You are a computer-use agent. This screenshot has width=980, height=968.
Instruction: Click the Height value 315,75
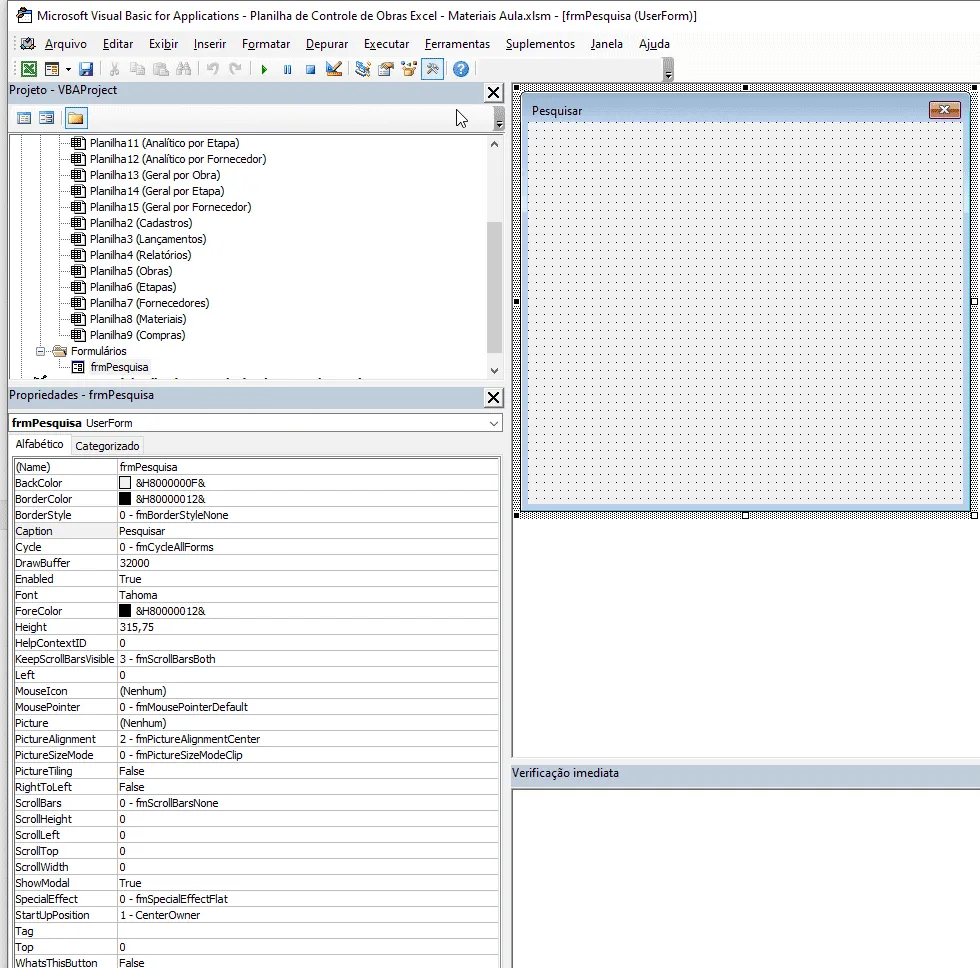308,627
